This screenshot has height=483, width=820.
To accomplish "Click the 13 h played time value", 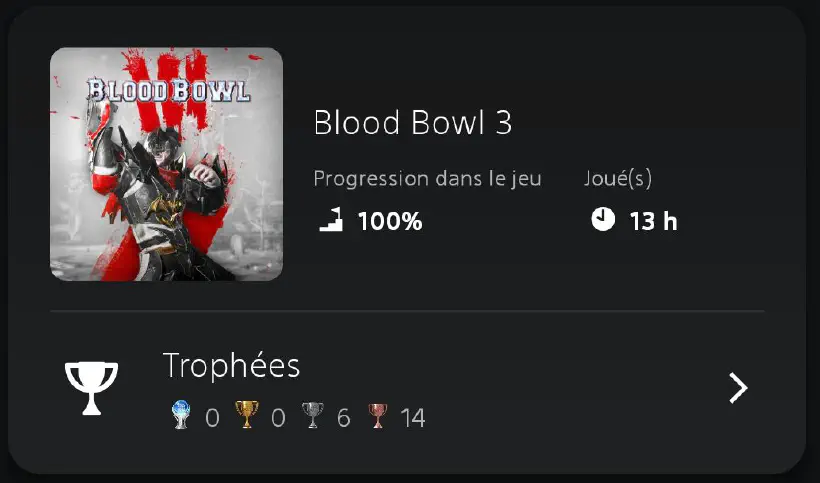I will point(653,221).
